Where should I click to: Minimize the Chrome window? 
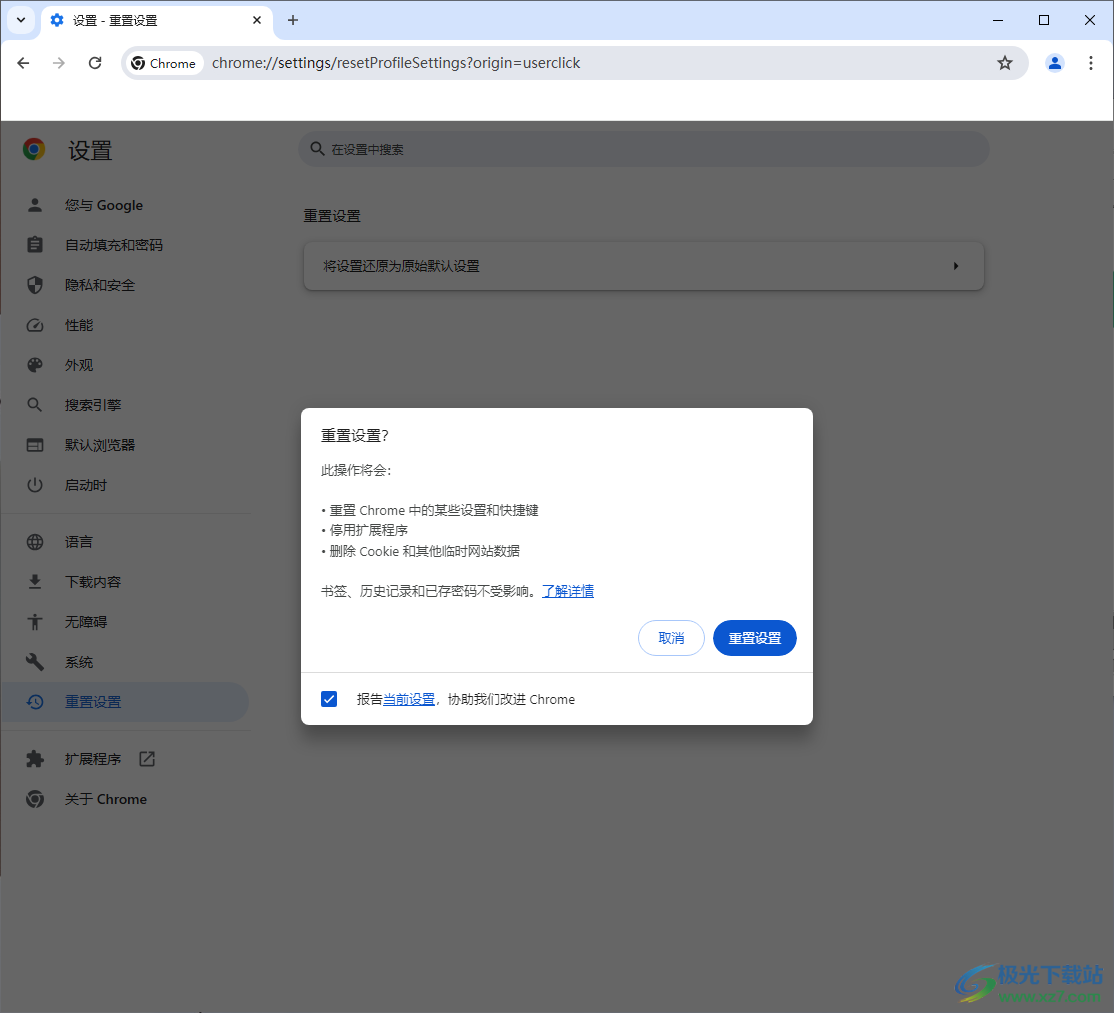[998, 20]
